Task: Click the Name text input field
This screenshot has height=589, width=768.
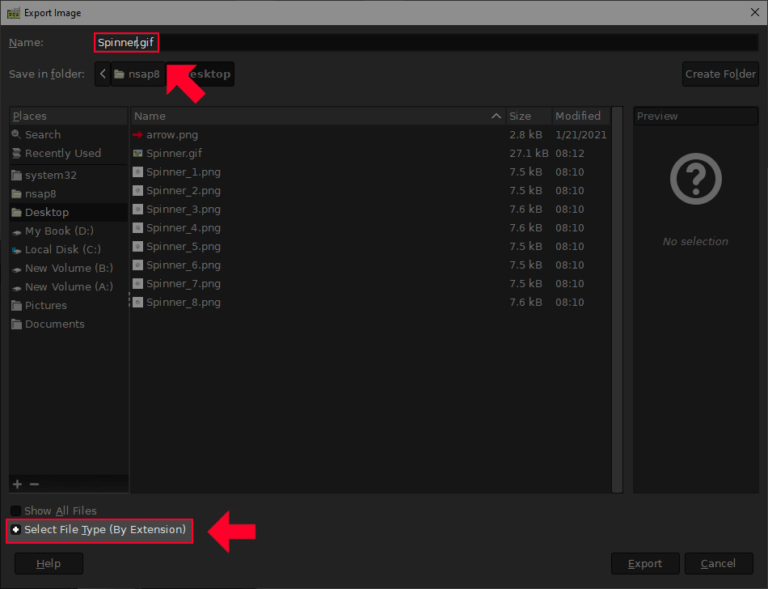Action: click(x=450, y=43)
